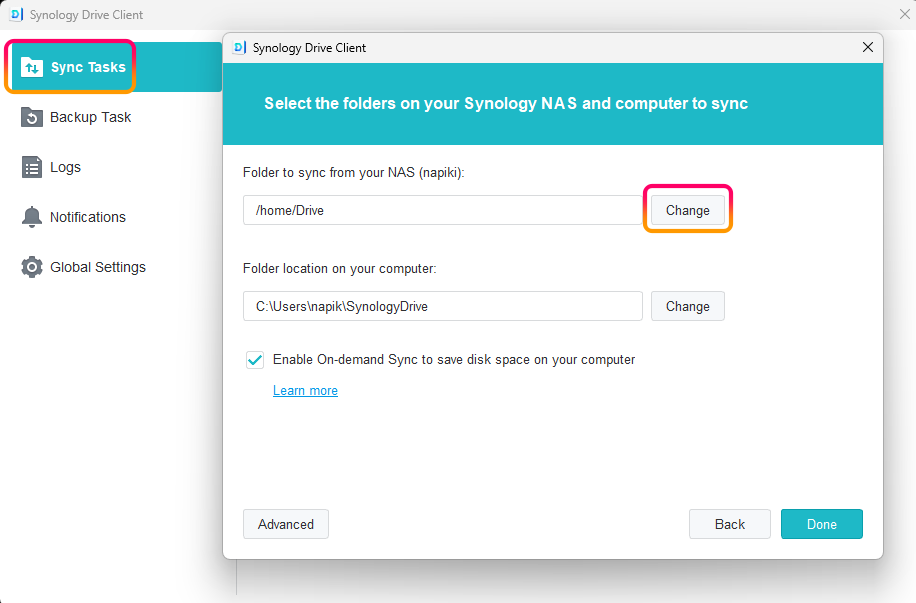Click the Synology Drive logo in main window title

tap(16, 15)
